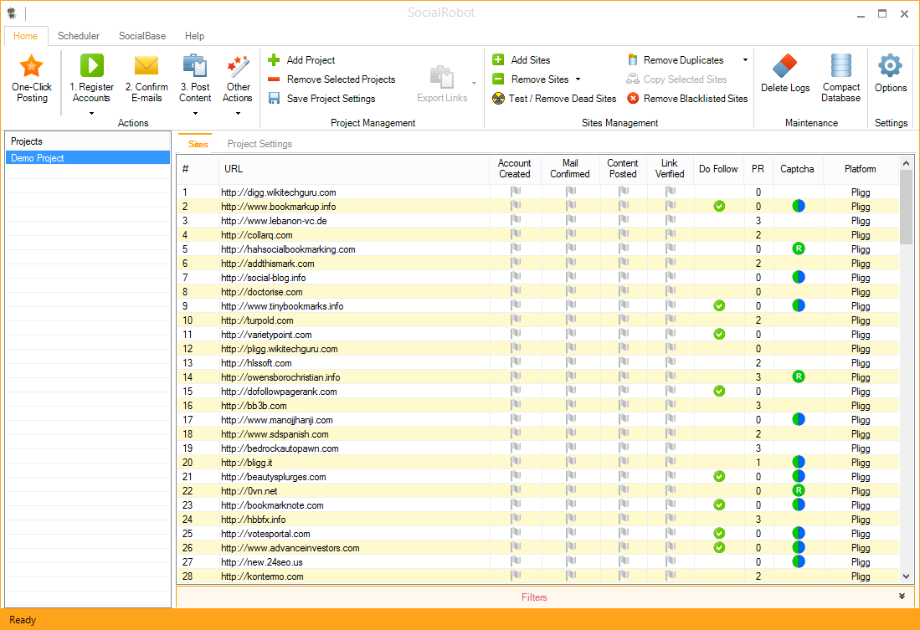This screenshot has height=630, width=920.
Task: Select row http://votesportal.com
Action: point(537,533)
